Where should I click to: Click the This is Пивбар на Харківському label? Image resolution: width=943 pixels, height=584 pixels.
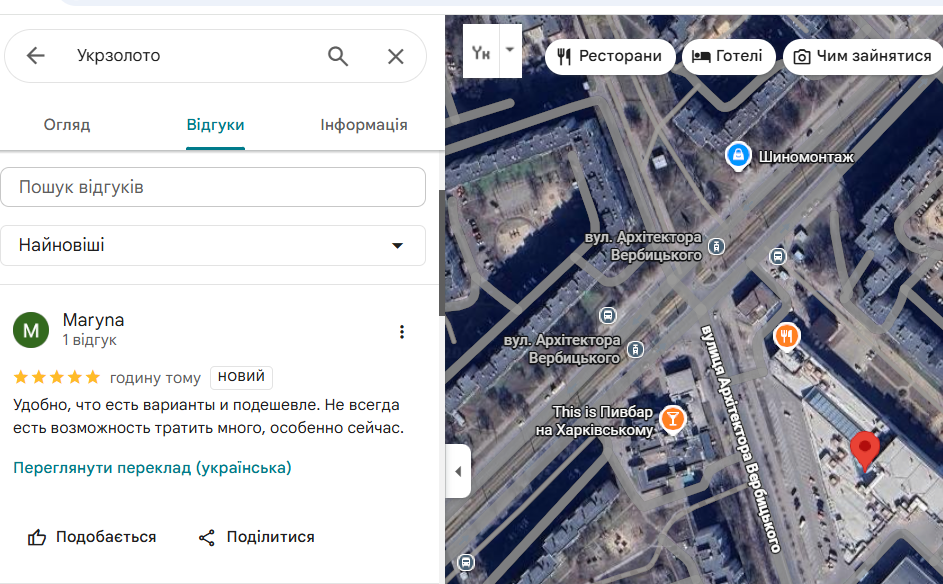click(595, 421)
